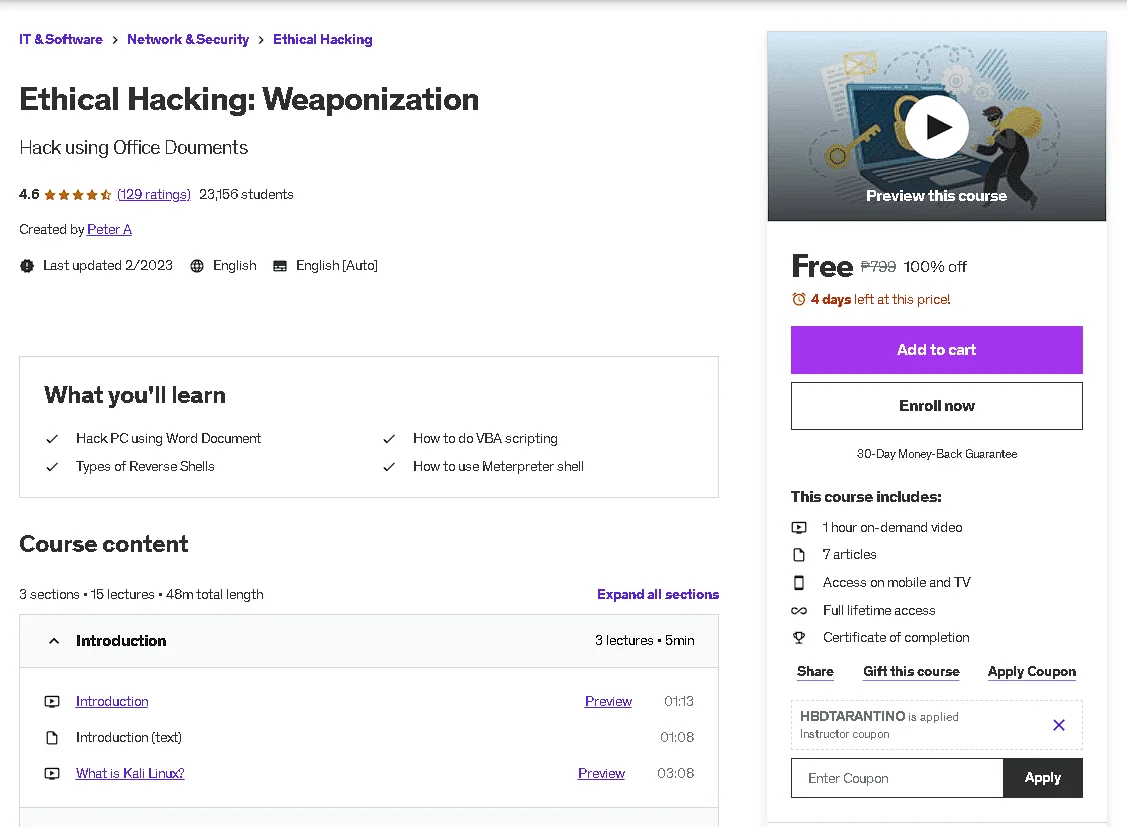
Task: Focus the 'Enter Coupon' text field
Action: point(897,778)
